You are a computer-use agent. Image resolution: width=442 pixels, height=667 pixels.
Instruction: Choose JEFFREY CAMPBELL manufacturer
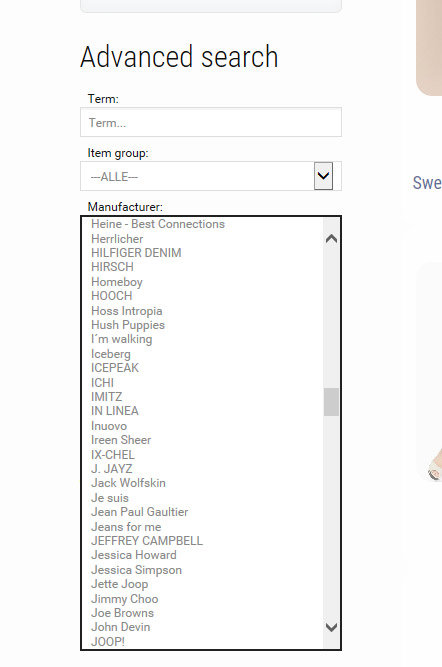(147, 541)
